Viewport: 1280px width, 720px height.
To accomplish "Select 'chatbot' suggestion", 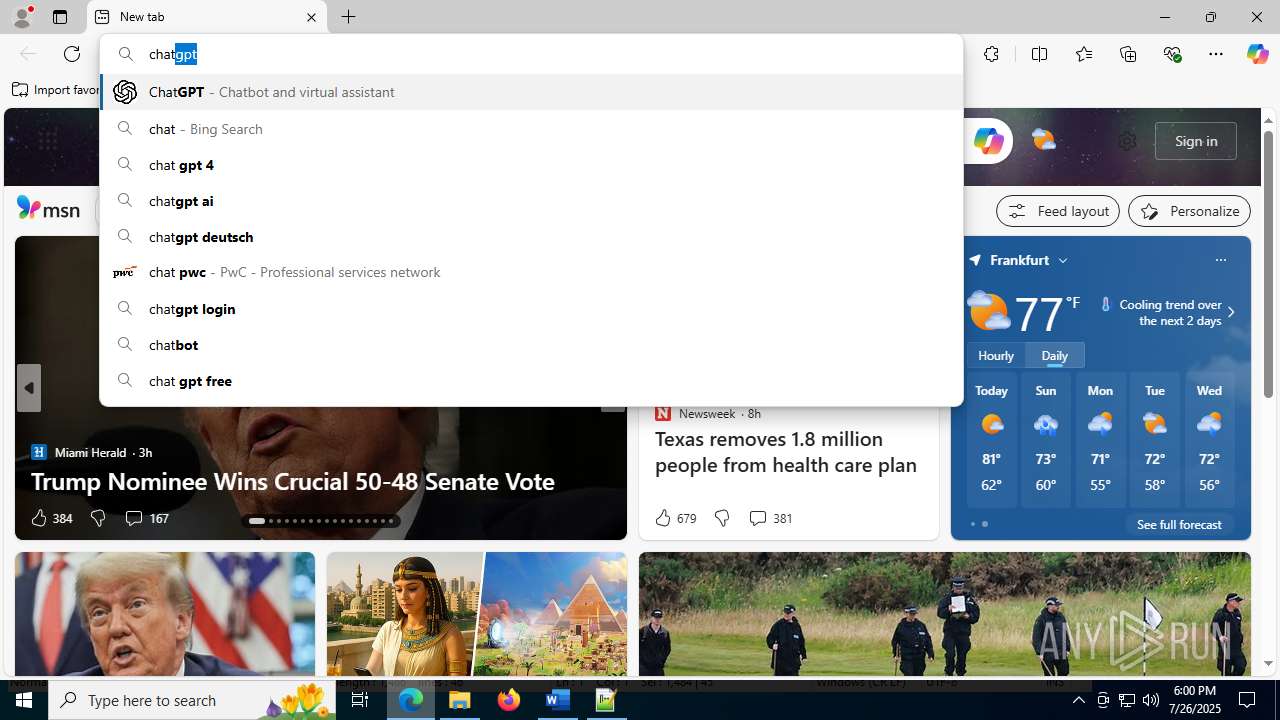I will (x=531, y=345).
